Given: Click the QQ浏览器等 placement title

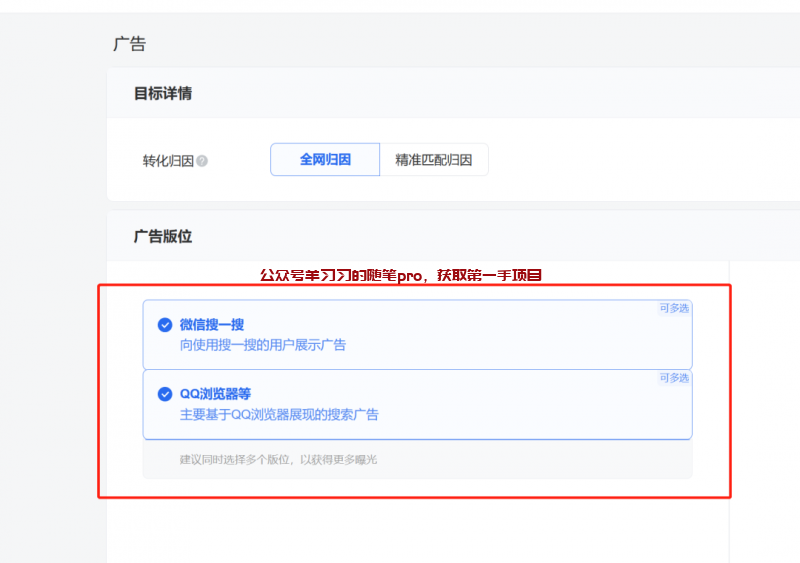Looking at the screenshot, I should (215, 394).
